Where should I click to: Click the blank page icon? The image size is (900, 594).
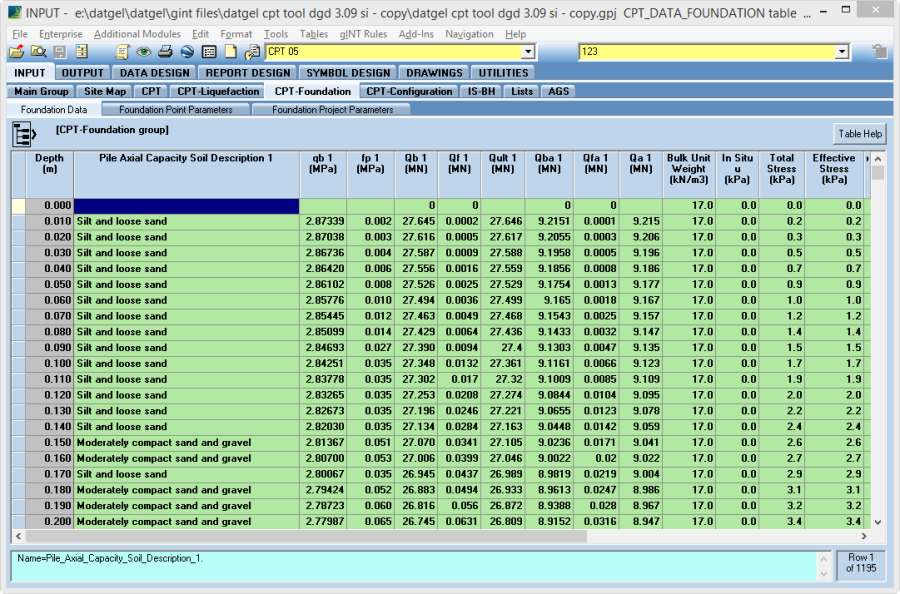232,52
